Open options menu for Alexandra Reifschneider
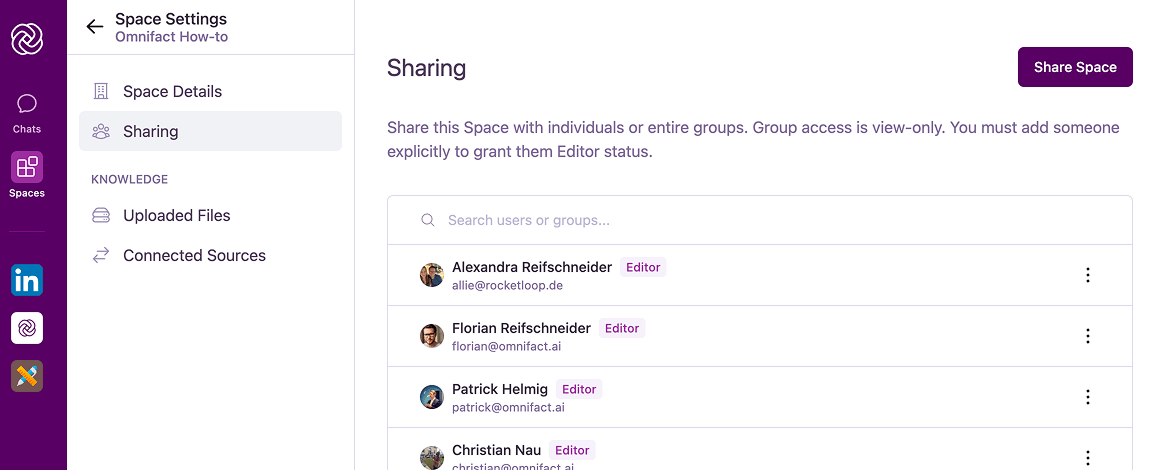 pos(1088,275)
